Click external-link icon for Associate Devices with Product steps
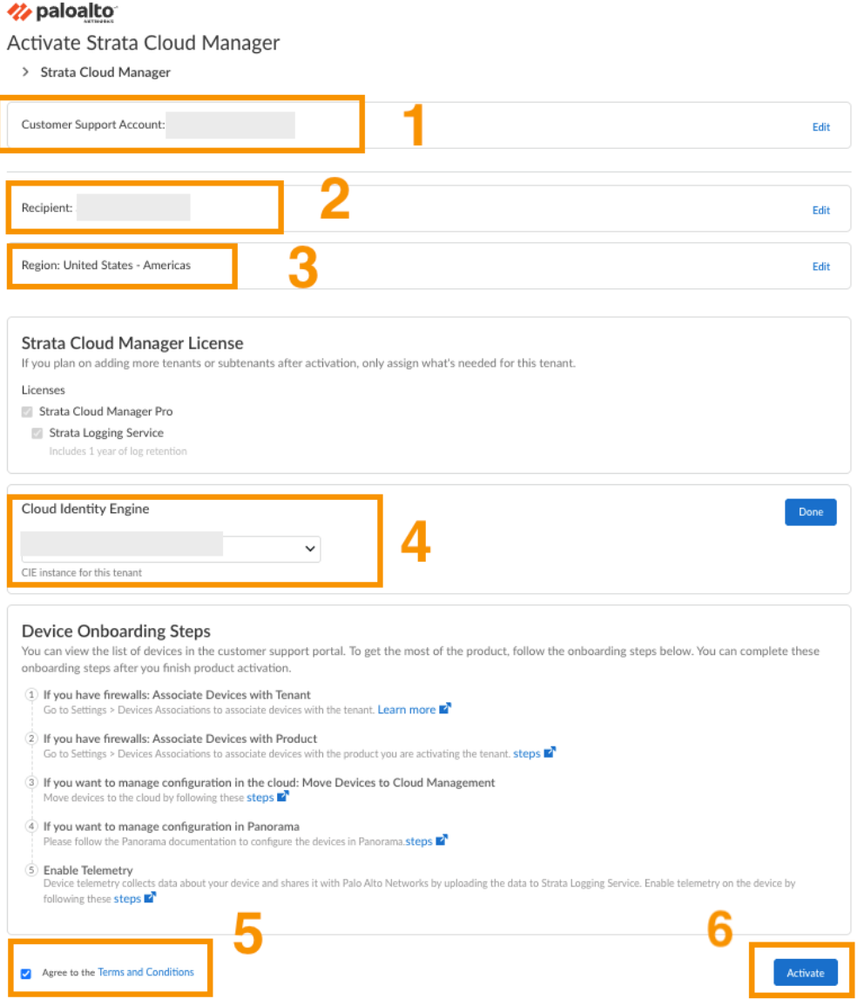This screenshot has width=858, height=999. (549, 753)
